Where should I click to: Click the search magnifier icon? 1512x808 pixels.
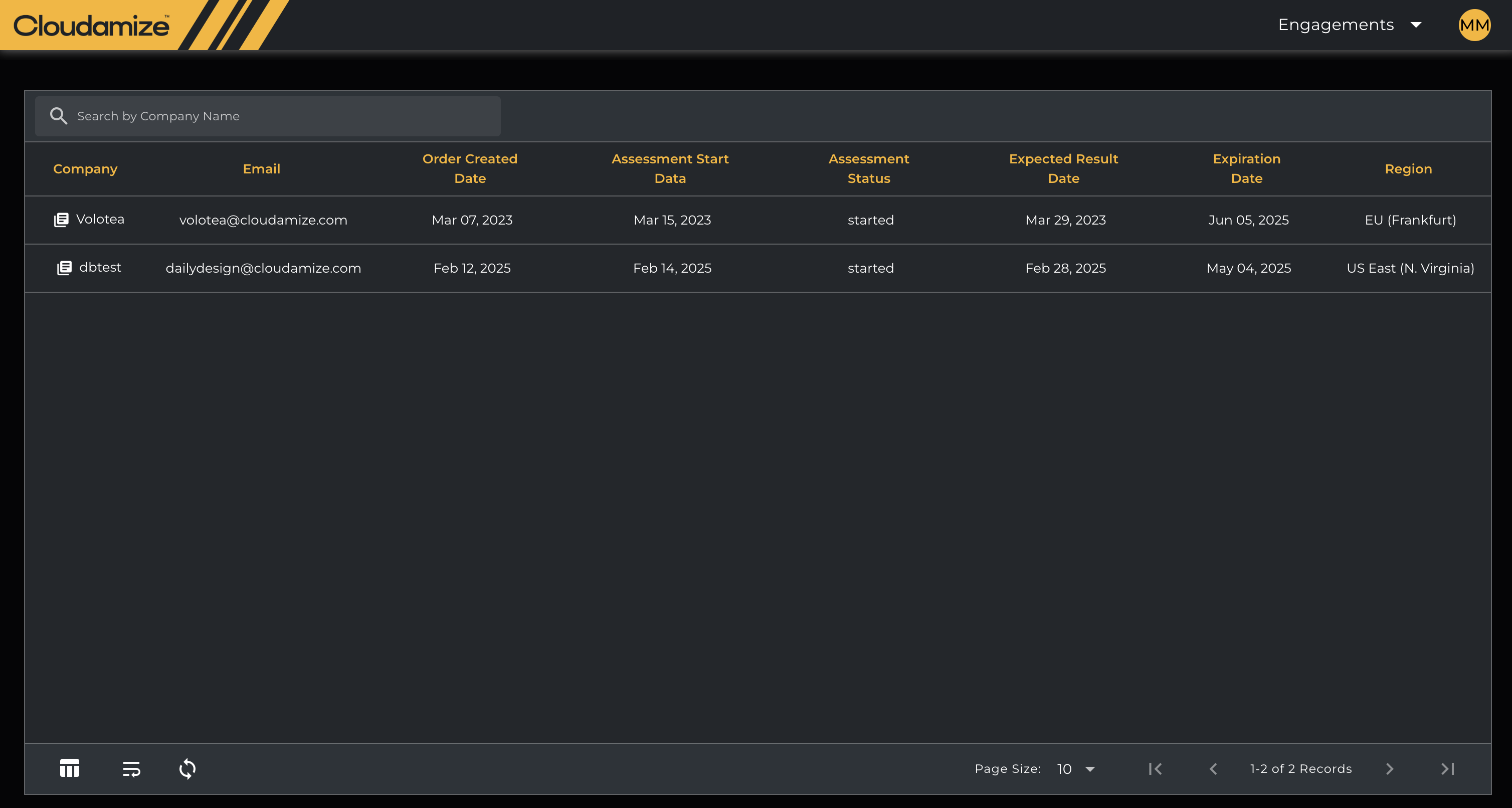(x=58, y=116)
